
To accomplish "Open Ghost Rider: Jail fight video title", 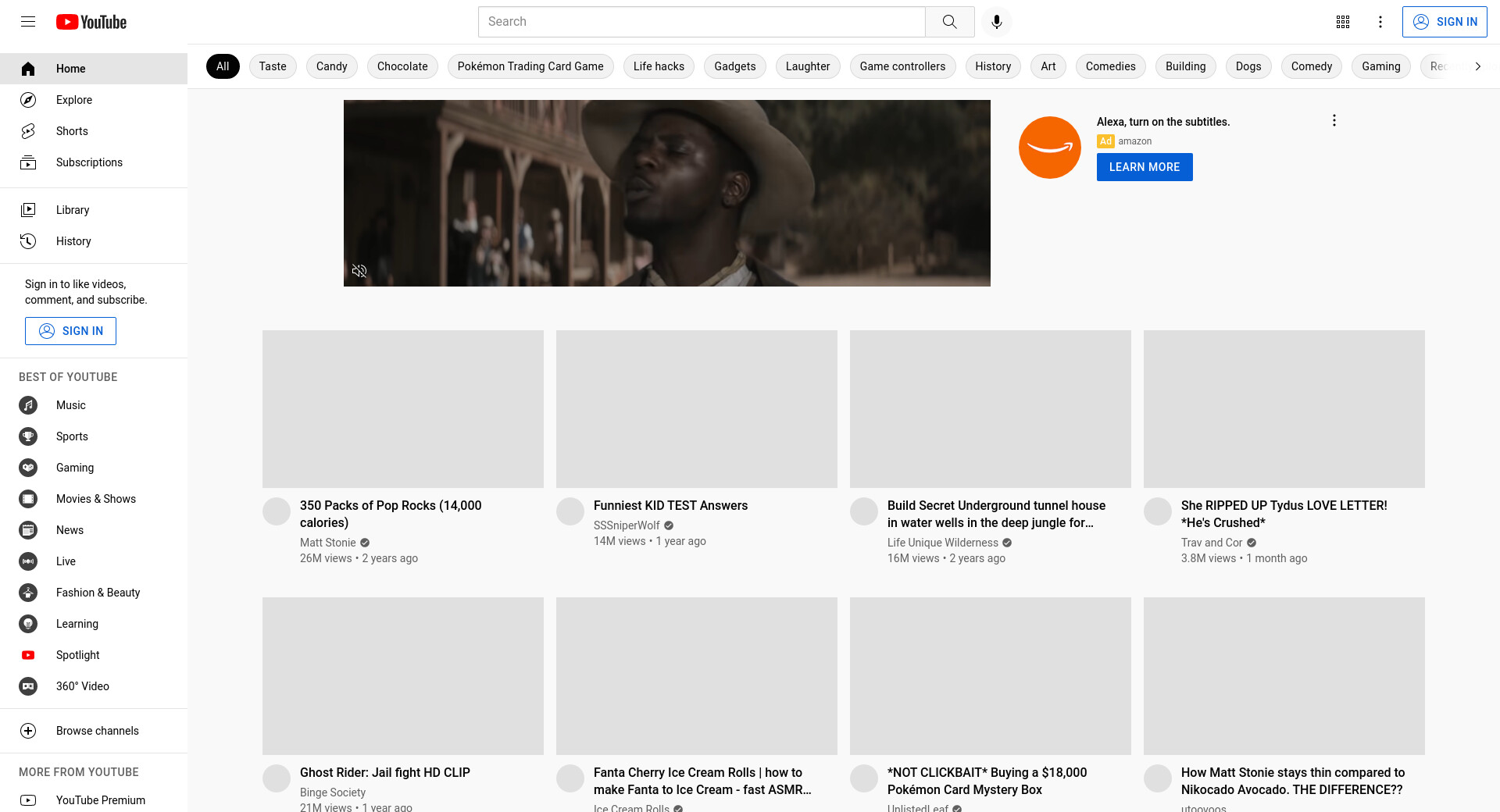I will coord(385,773).
